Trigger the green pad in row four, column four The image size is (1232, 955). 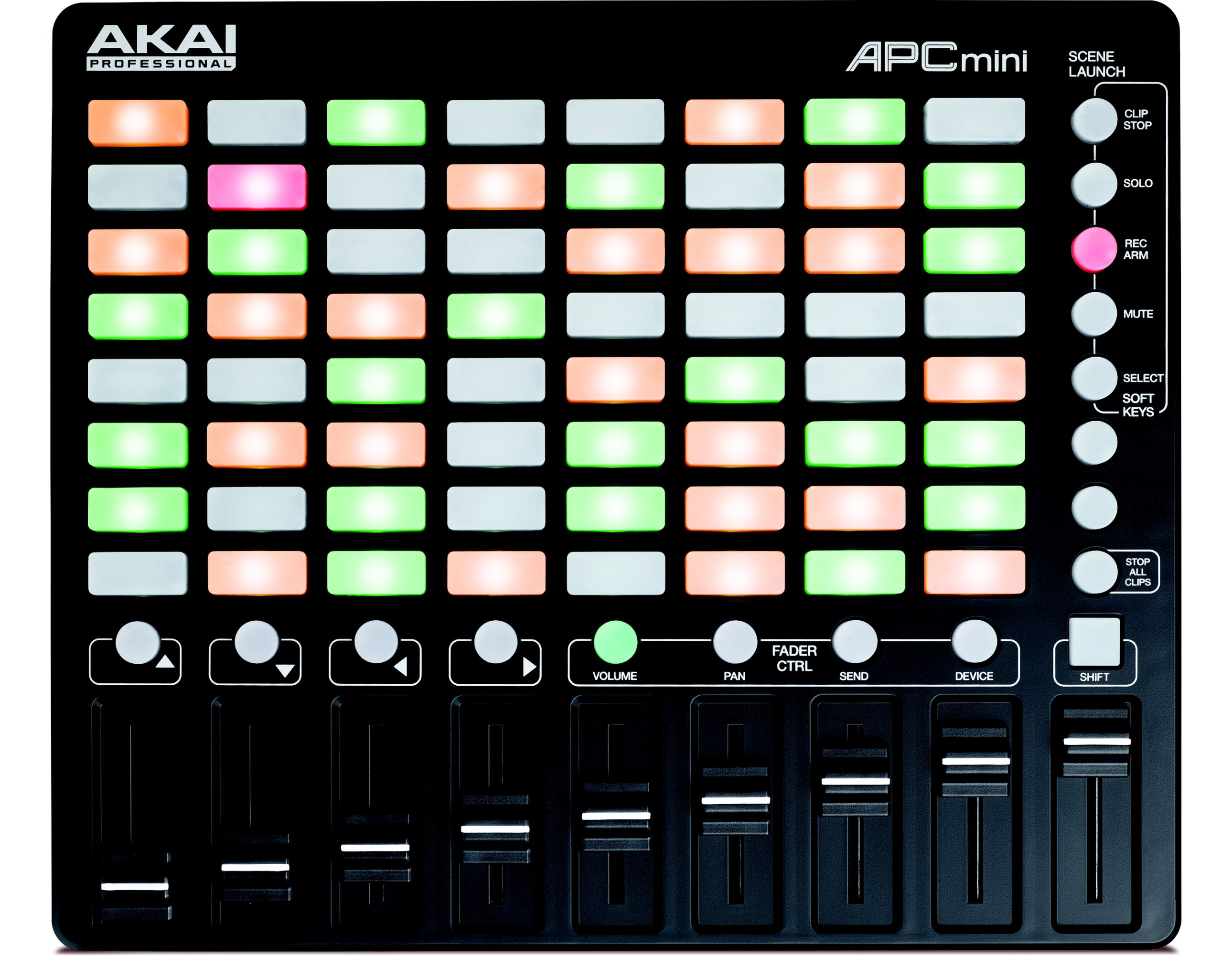tap(496, 316)
